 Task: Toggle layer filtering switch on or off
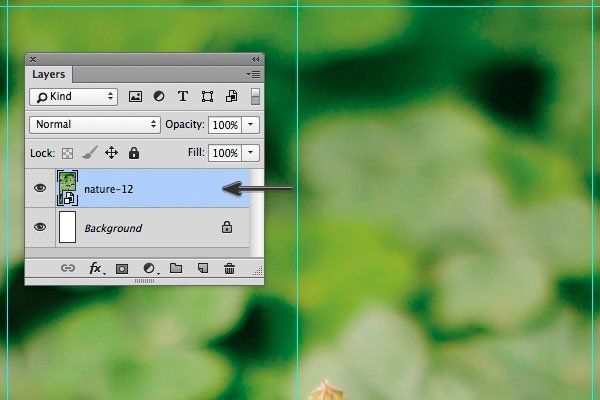255,96
